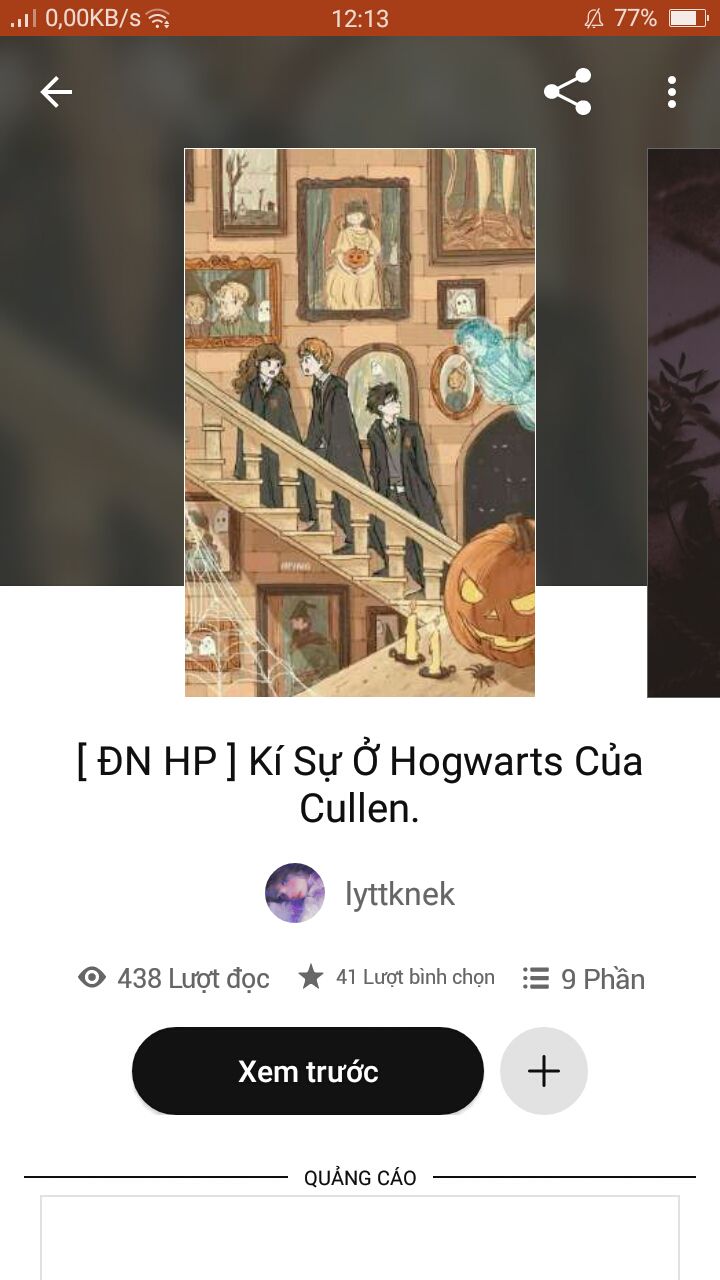Select the Hogwarts story cover image

[360, 423]
